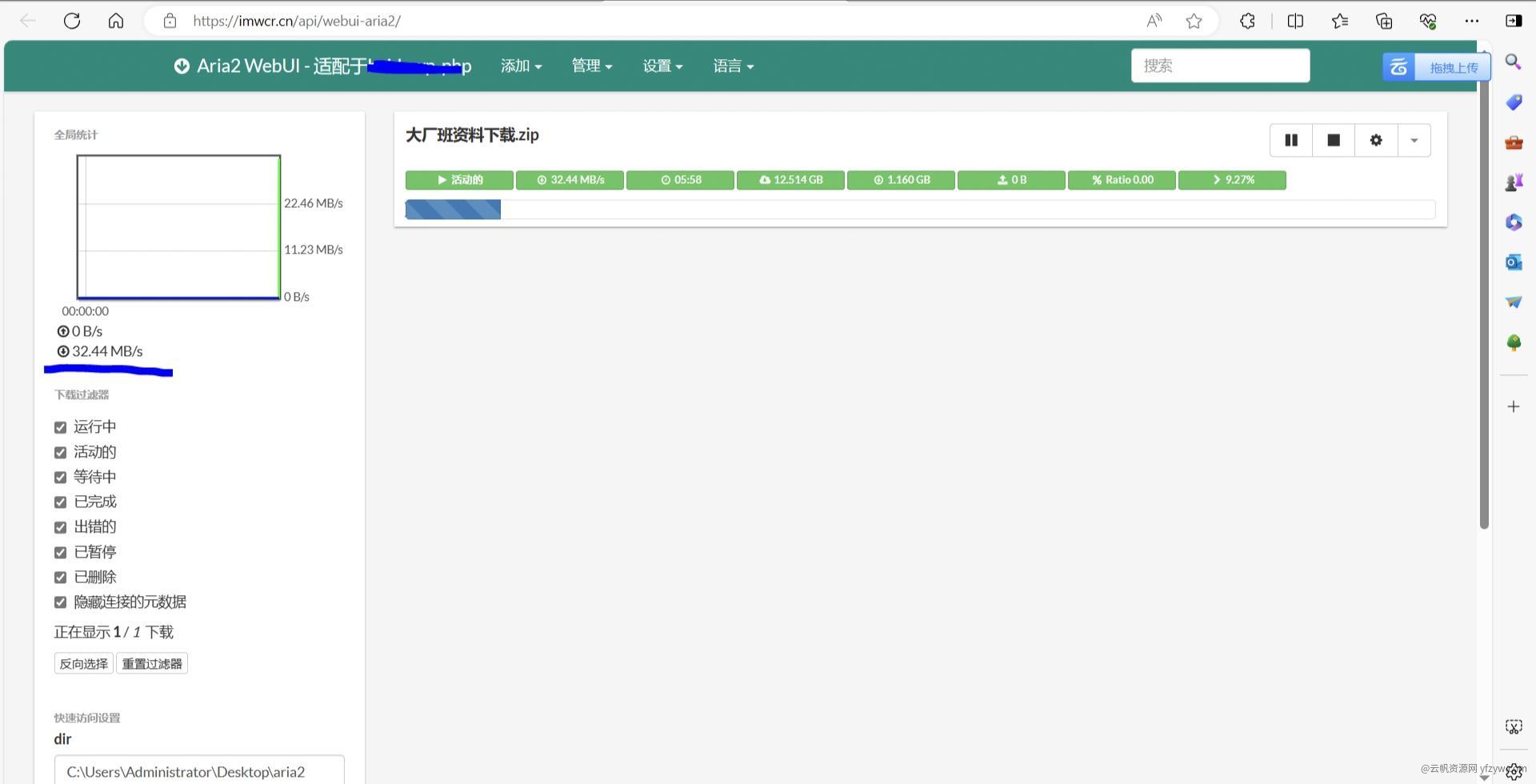The width and height of the screenshot is (1536, 784).
Task: Toggle the 已删除 filter checkbox
Action: [x=60, y=577]
